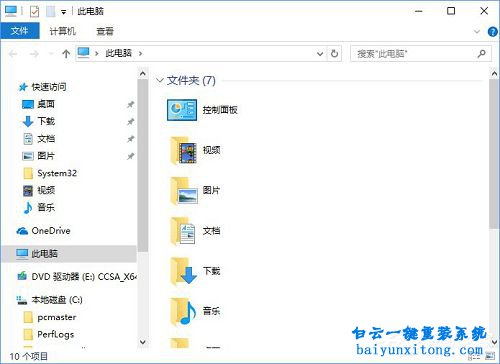Screen dimensions: 500x364
Task: Select the 视频 folder icon in main pane
Action: click(x=183, y=150)
